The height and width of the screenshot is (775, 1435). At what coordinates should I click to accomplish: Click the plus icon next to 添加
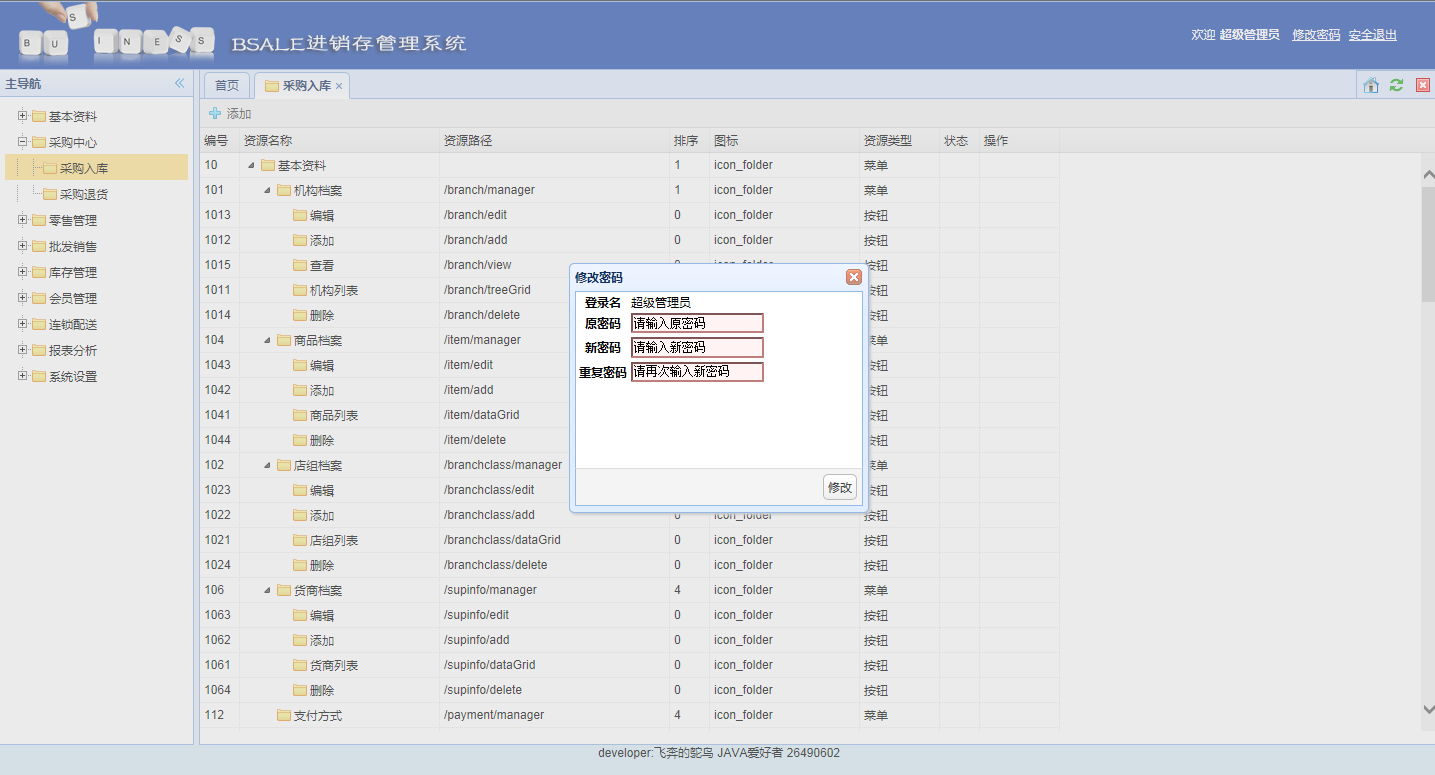pyautogui.click(x=215, y=114)
